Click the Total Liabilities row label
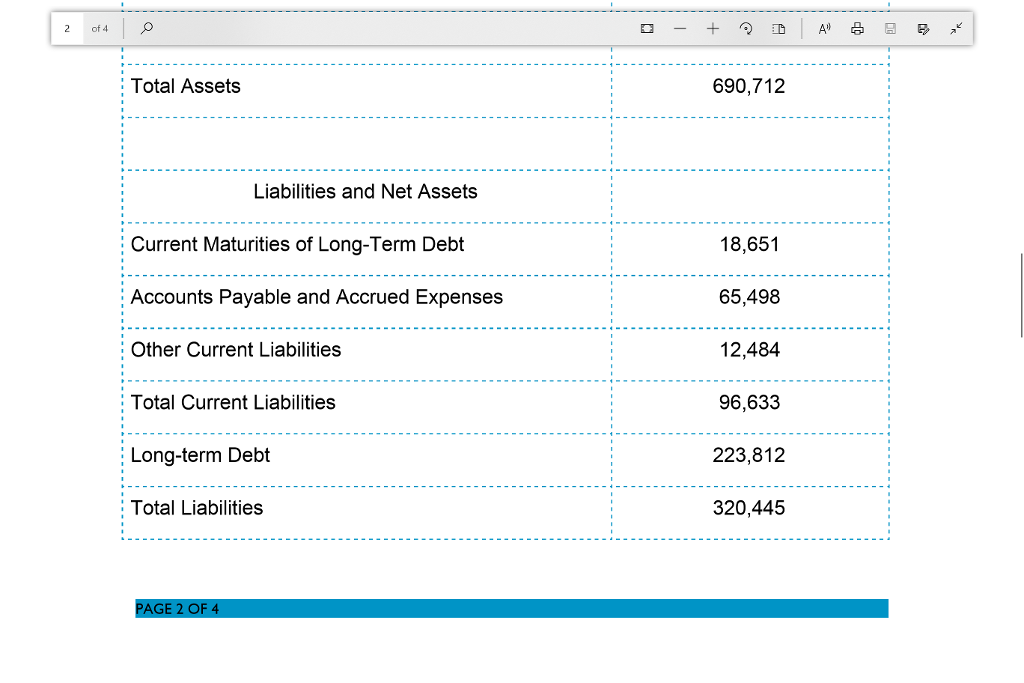Image resolution: width=1024 pixels, height=683 pixels. pos(196,508)
